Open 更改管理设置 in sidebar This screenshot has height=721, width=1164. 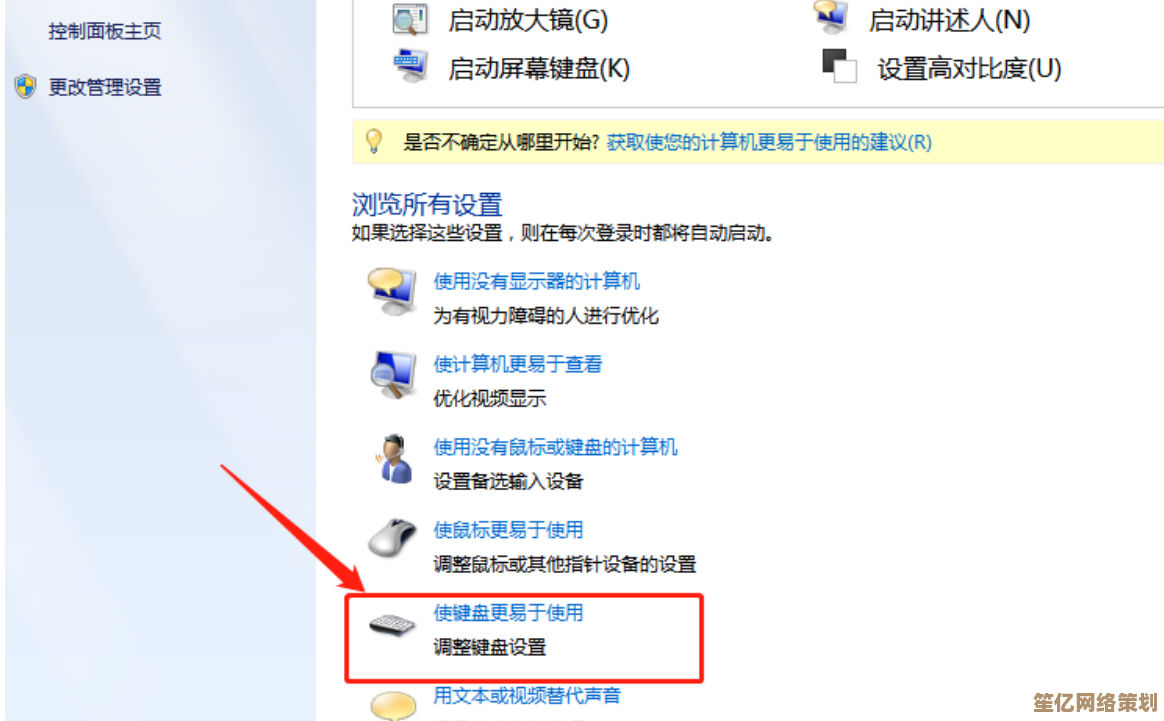pyautogui.click(x=105, y=88)
